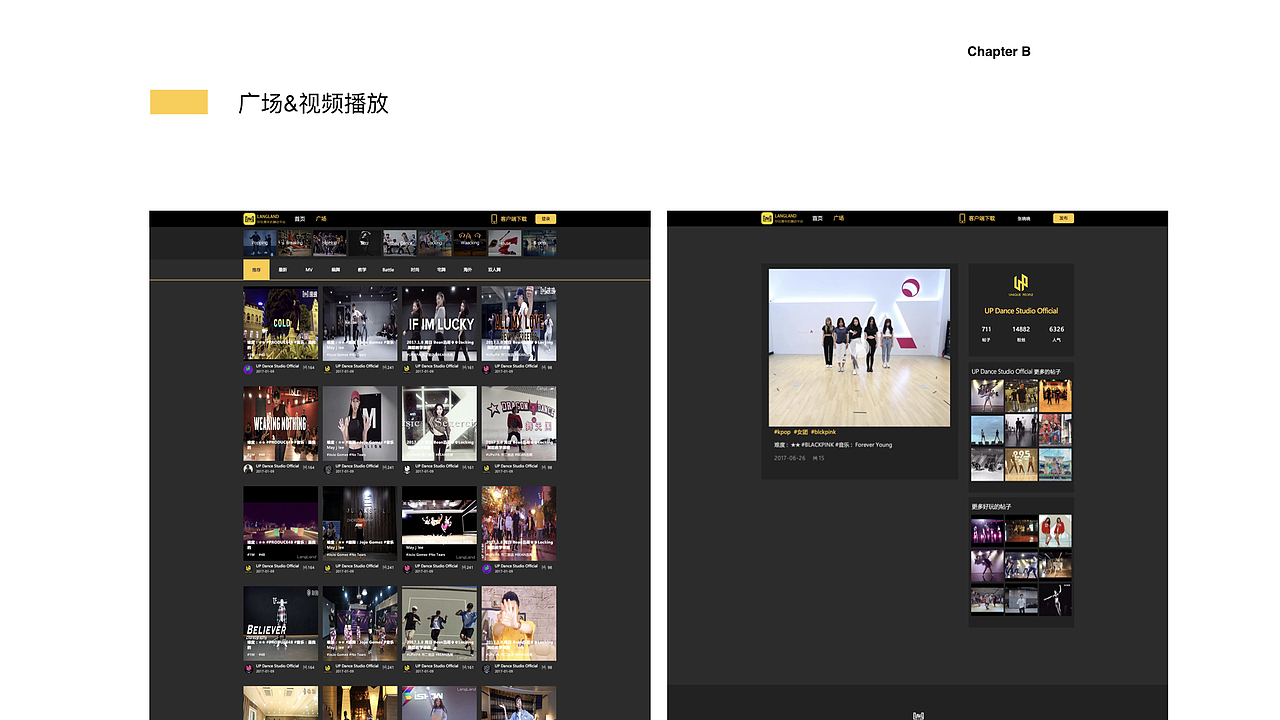
Task: Choose the Breaking dance category thumbnail
Action: [295, 242]
